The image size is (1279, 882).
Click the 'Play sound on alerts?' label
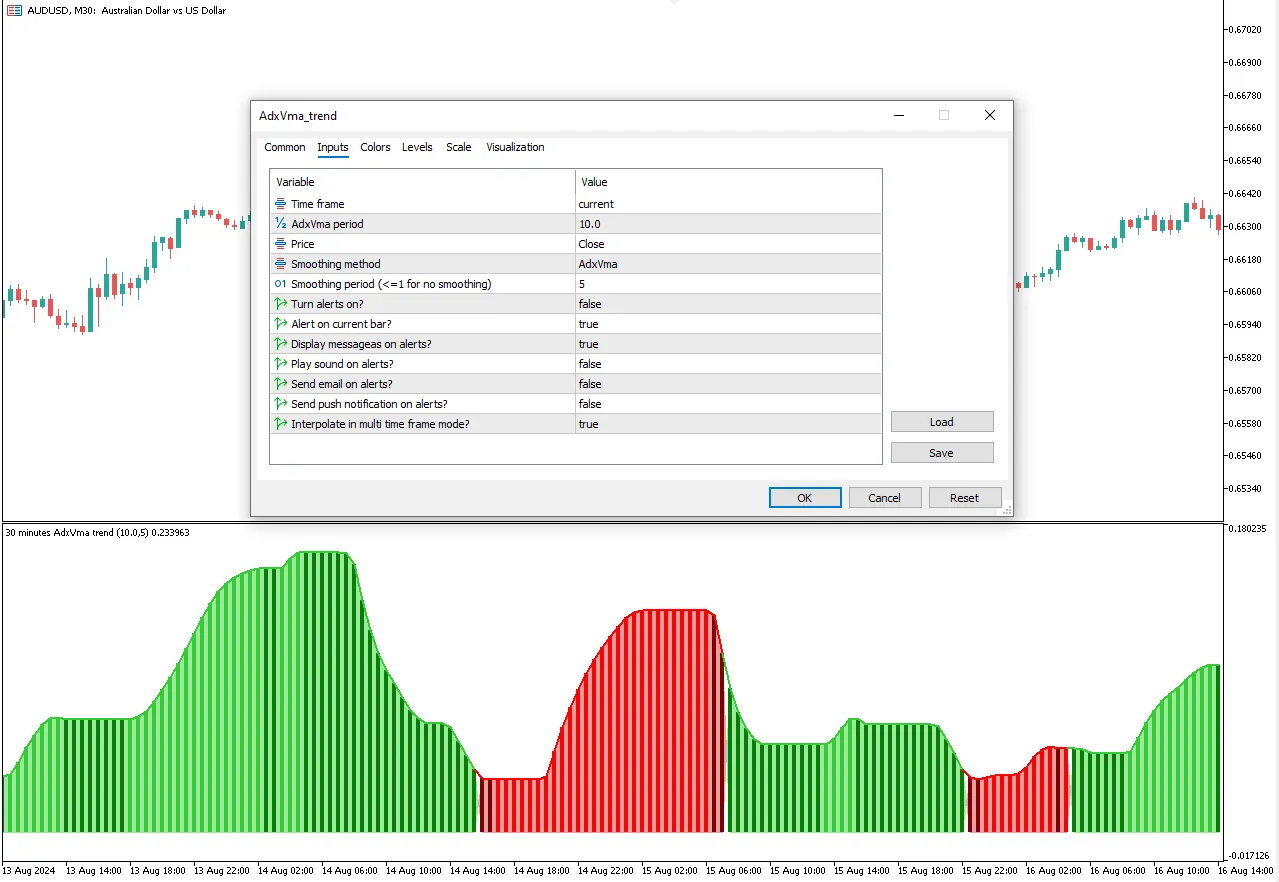[x=342, y=364]
